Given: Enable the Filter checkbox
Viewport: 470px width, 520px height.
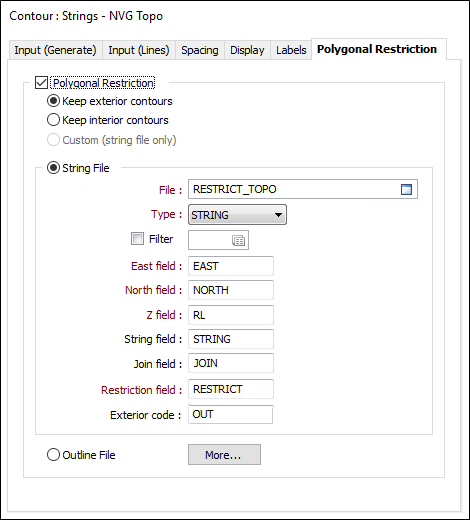Looking at the screenshot, I should coord(137,239).
